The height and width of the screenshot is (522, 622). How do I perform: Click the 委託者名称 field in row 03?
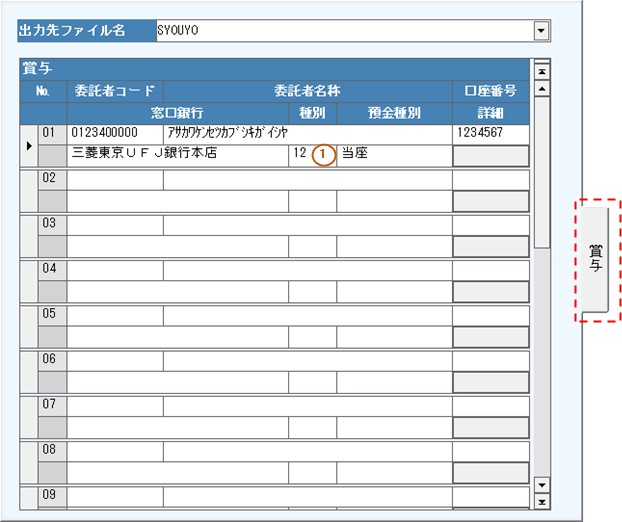coord(307,224)
